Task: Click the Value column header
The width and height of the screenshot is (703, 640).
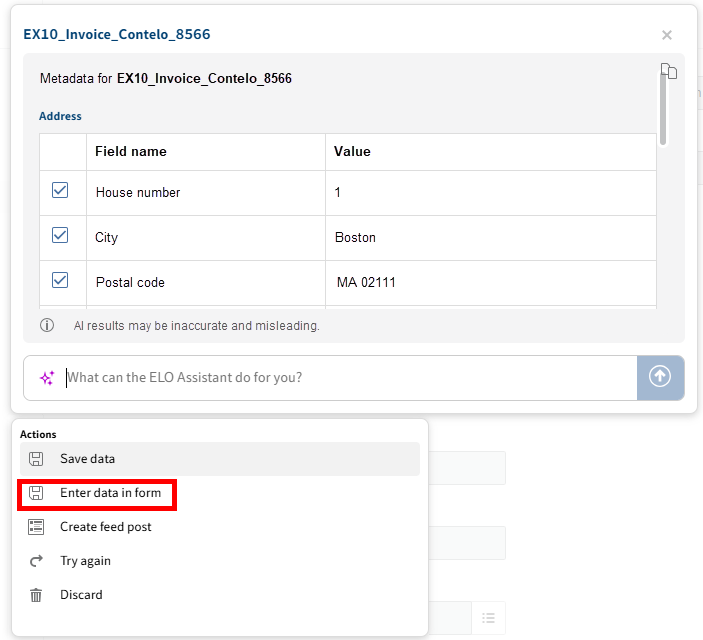Action: [352, 152]
